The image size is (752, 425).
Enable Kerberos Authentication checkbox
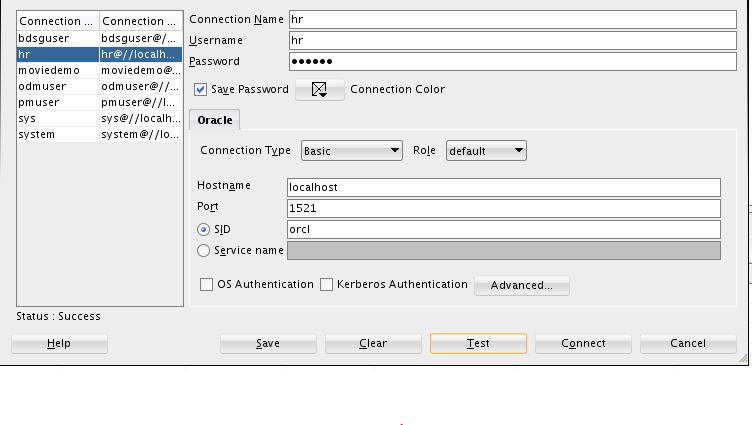click(327, 285)
